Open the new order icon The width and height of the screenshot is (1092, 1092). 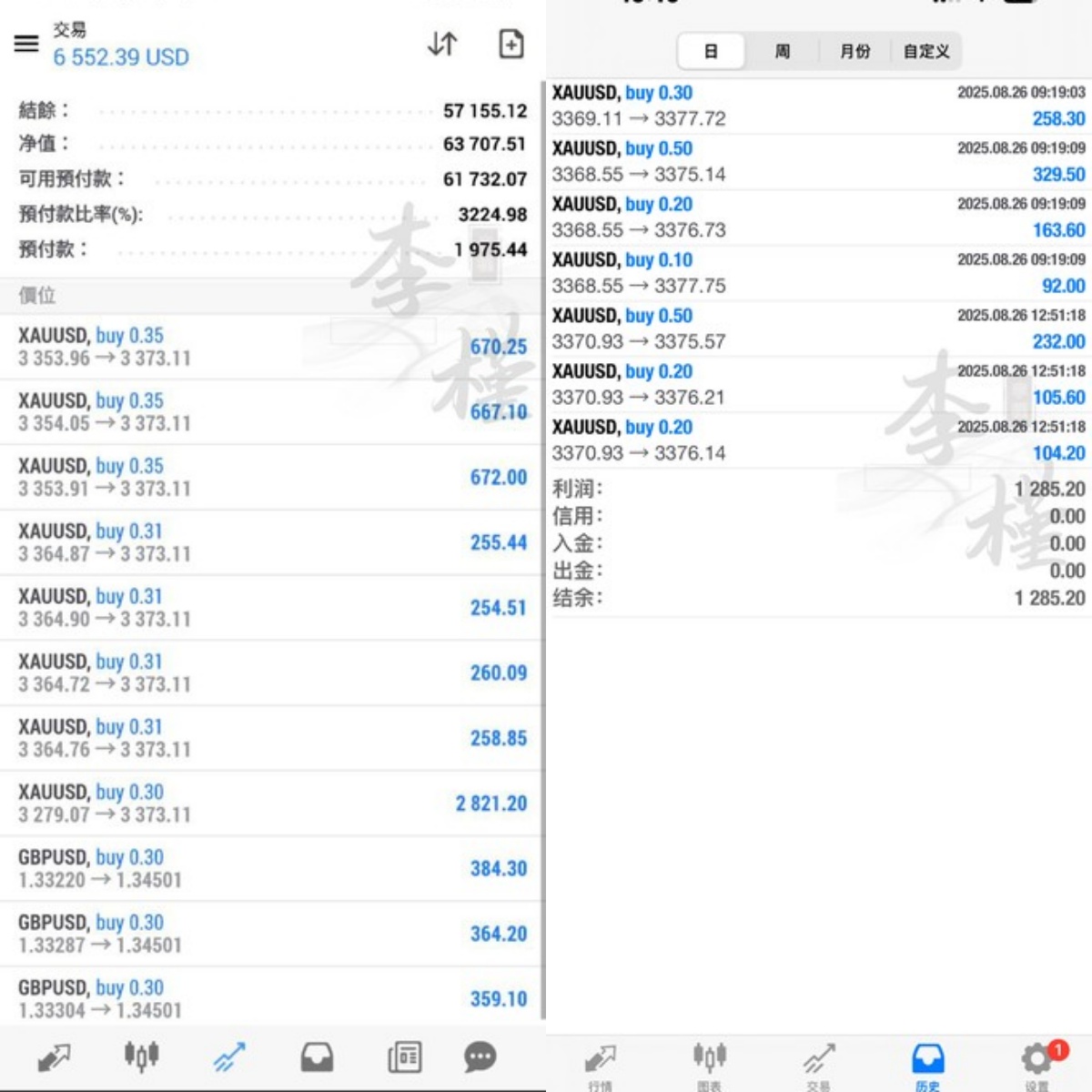coord(511,44)
